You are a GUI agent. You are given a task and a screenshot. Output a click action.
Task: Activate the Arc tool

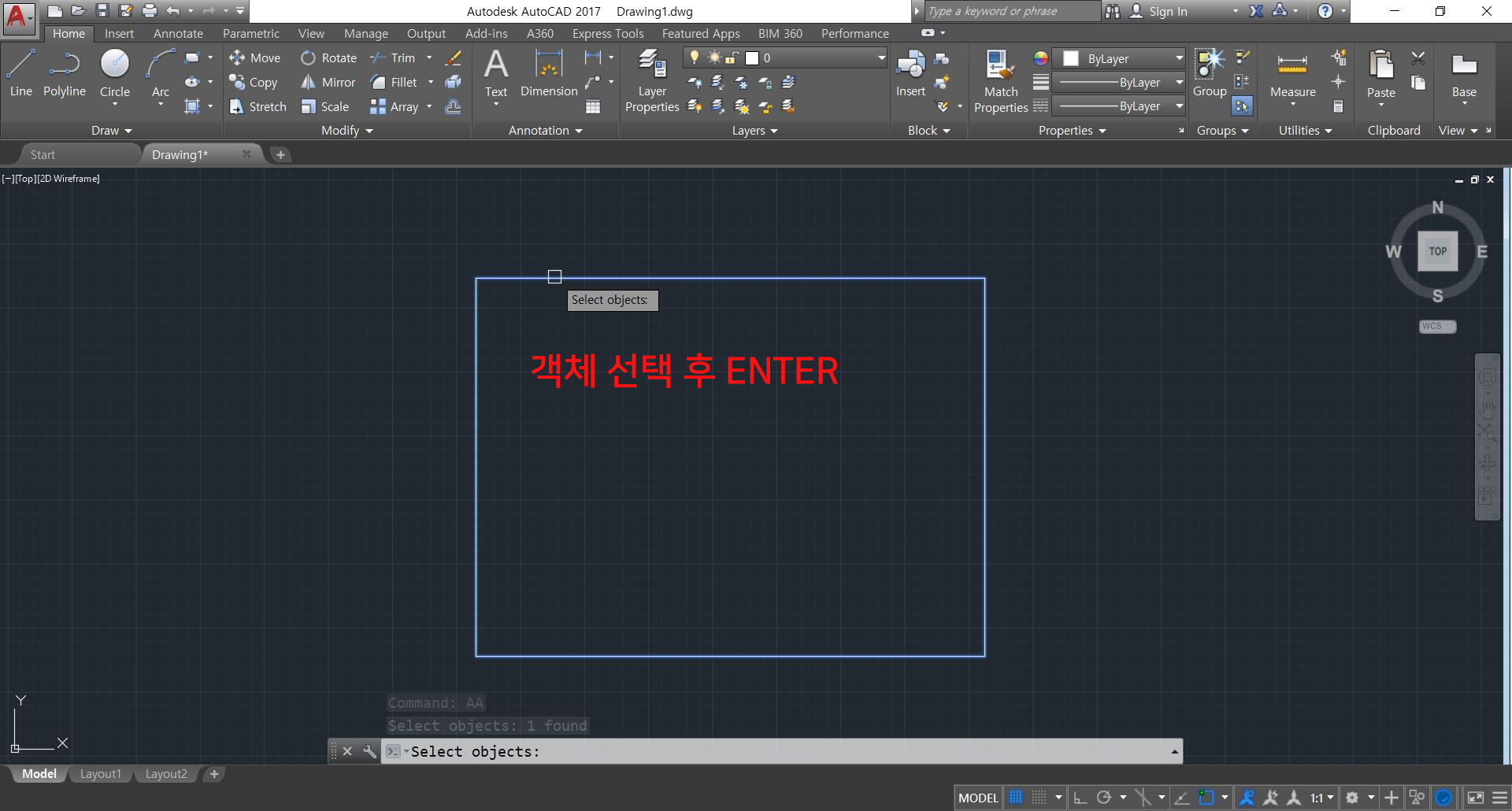pyautogui.click(x=161, y=73)
